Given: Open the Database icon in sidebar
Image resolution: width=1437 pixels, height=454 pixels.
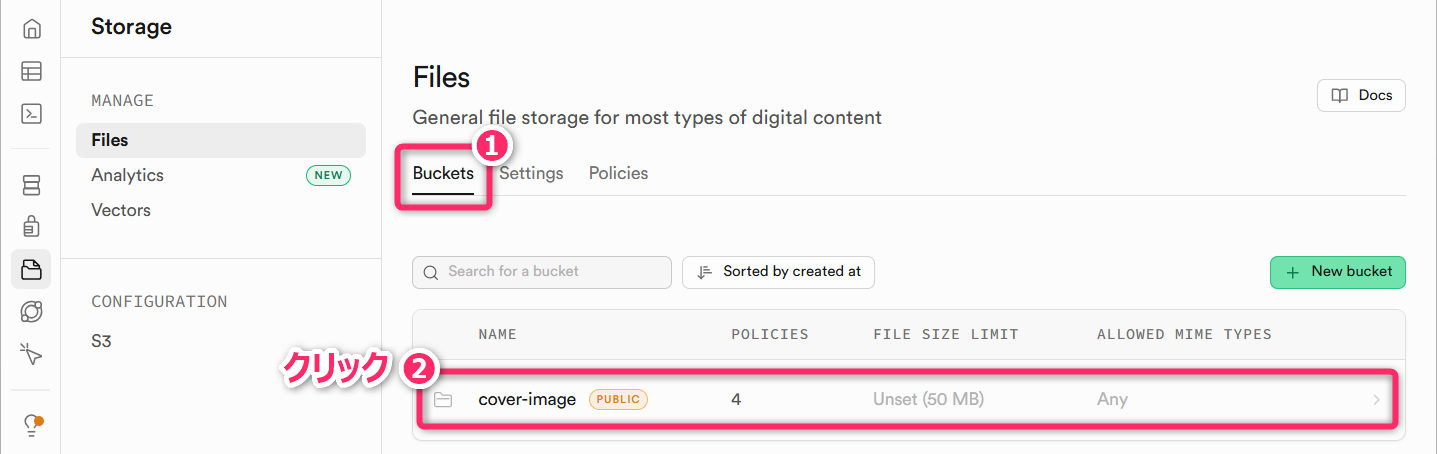Looking at the screenshot, I should click(31, 185).
